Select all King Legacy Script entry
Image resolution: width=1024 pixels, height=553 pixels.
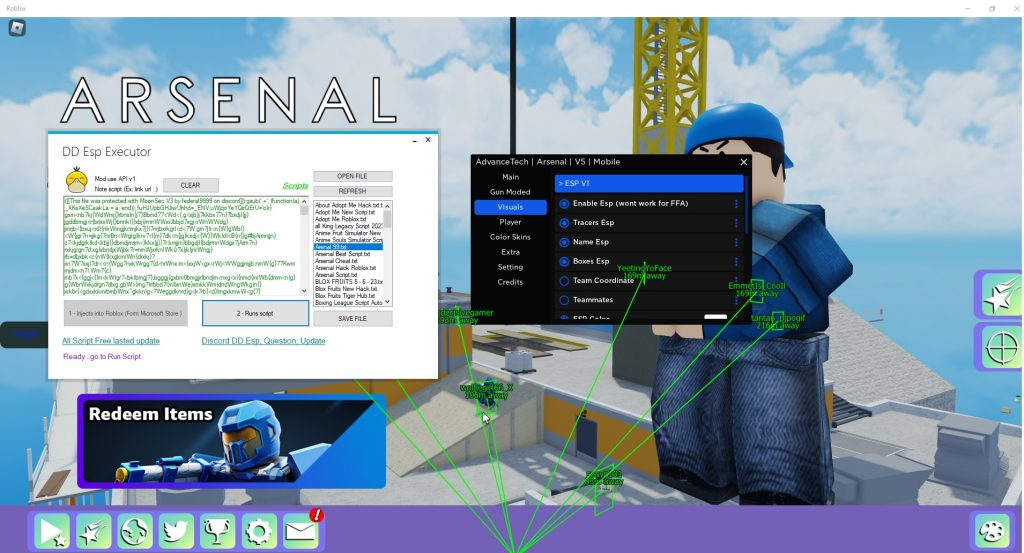coord(347,226)
